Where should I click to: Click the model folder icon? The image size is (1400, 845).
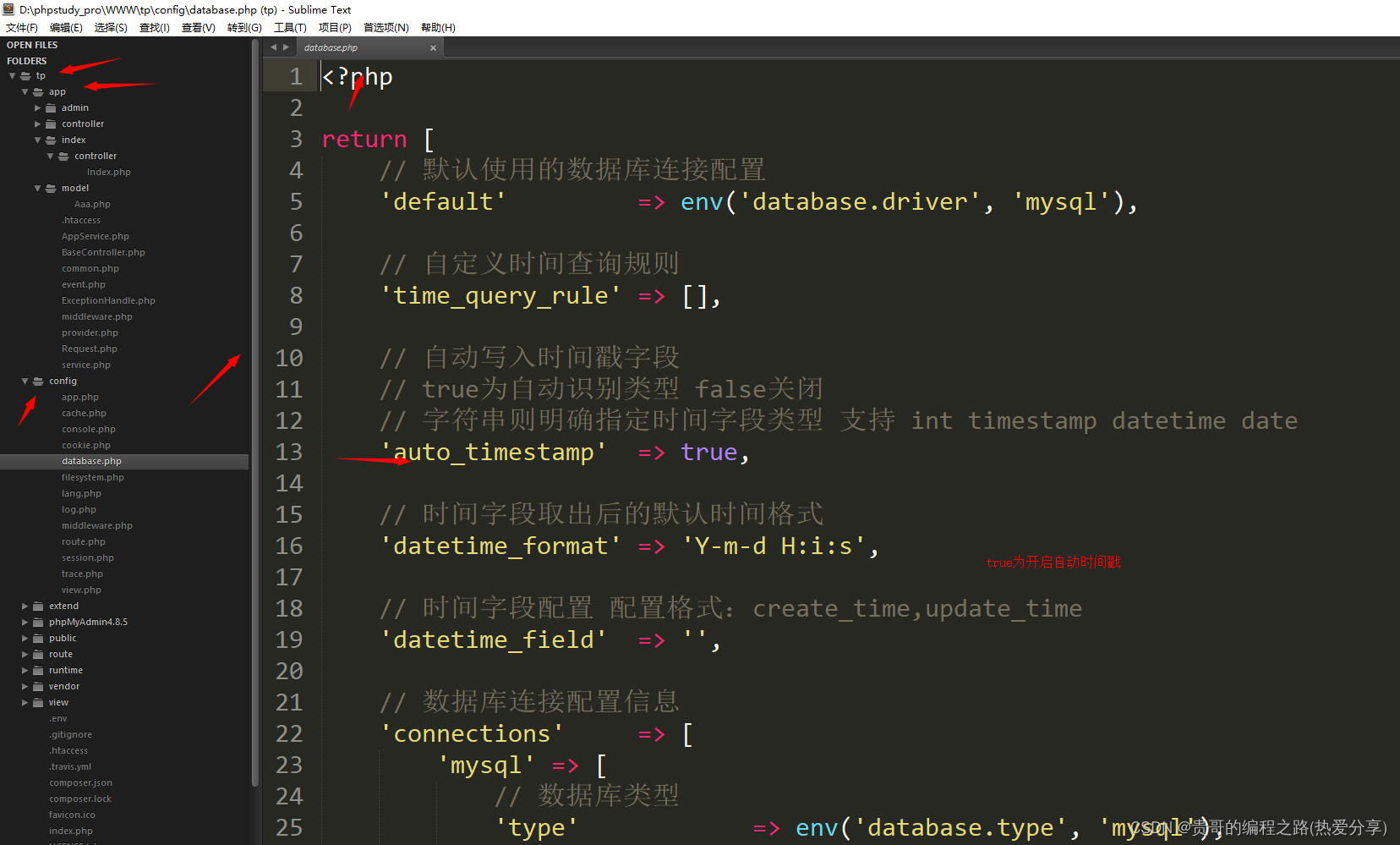[x=51, y=189]
